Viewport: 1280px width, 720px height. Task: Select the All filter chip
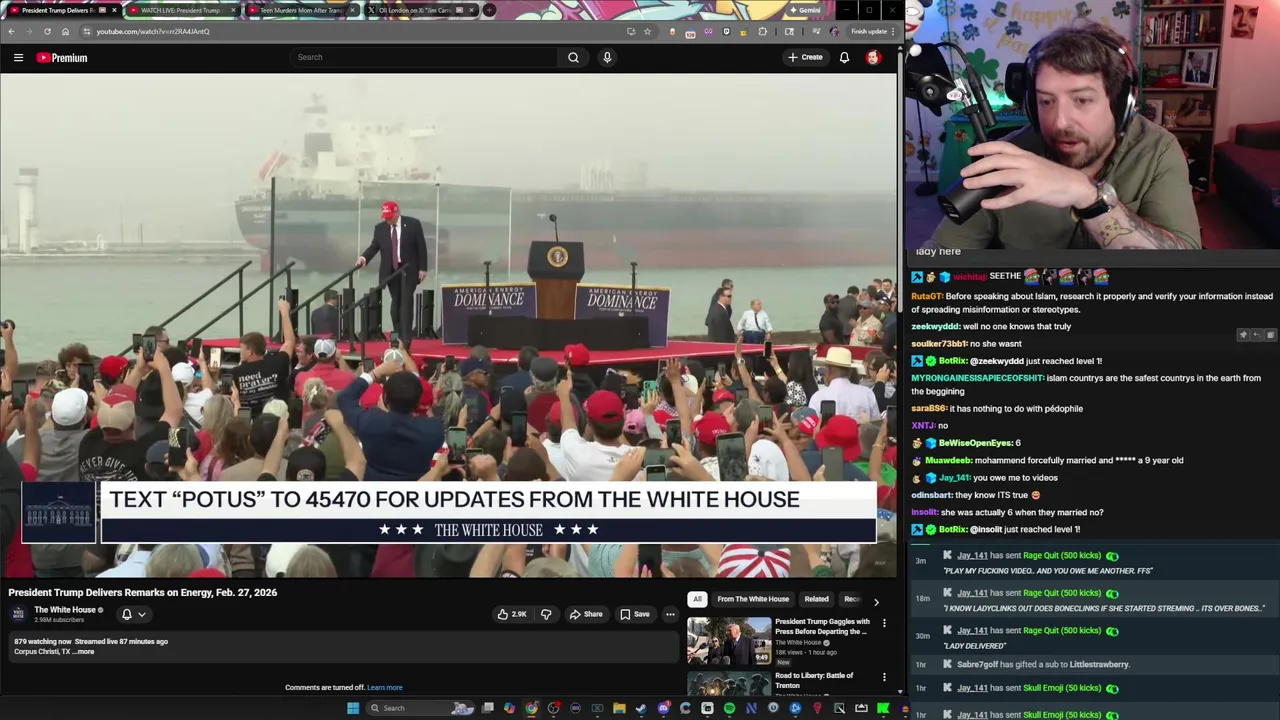click(x=697, y=599)
